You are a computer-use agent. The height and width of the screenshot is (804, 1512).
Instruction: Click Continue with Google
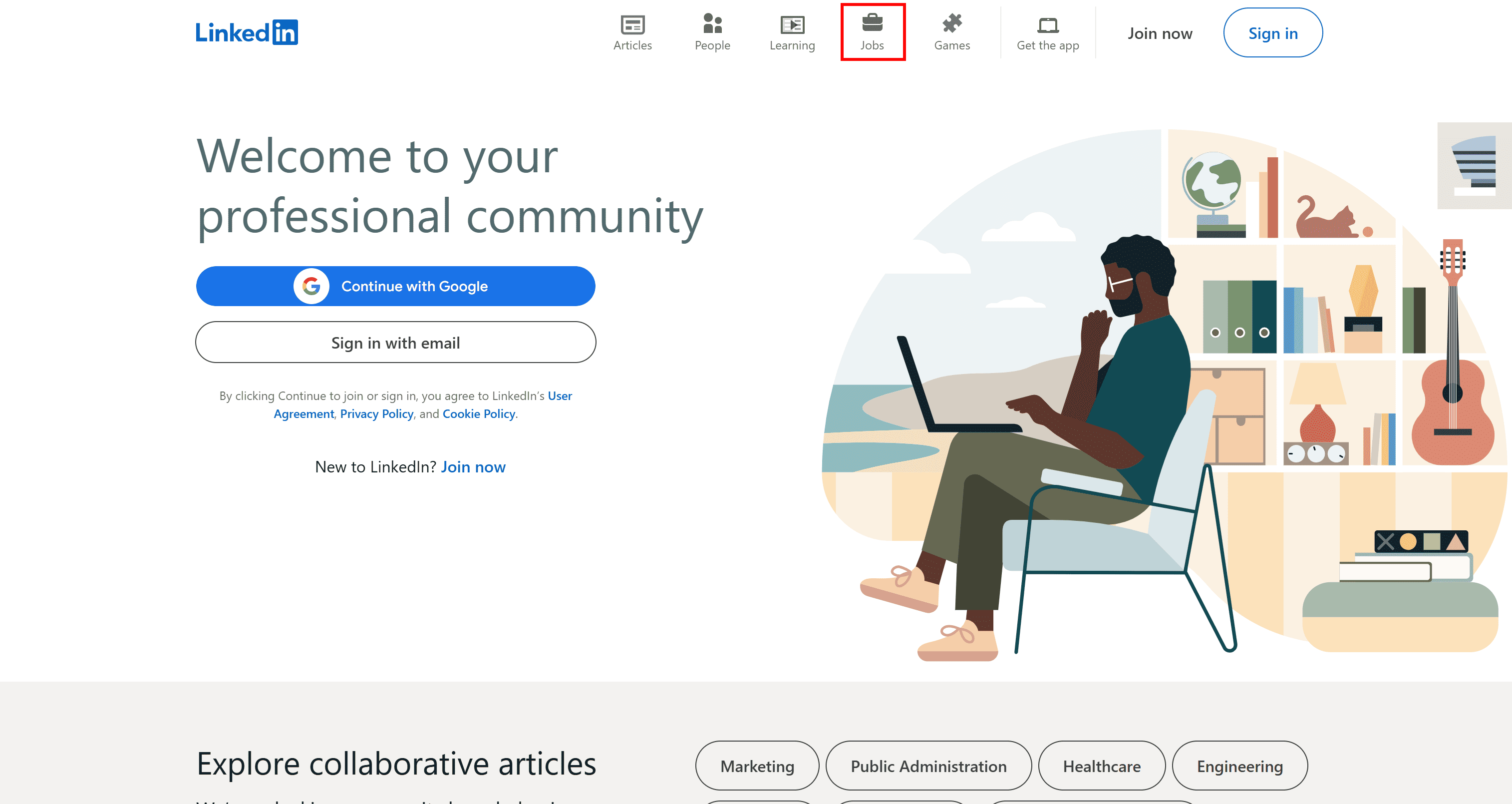coord(396,286)
